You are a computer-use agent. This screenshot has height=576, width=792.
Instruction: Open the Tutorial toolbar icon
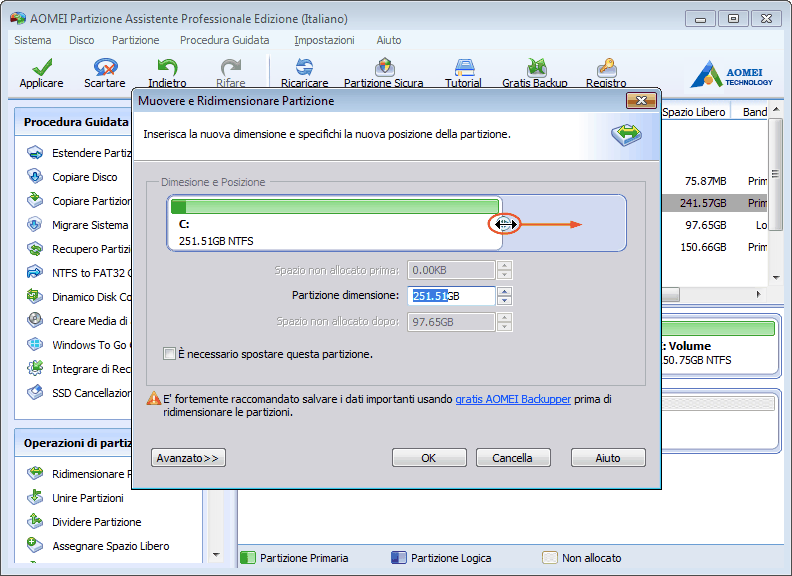coord(464,67)
